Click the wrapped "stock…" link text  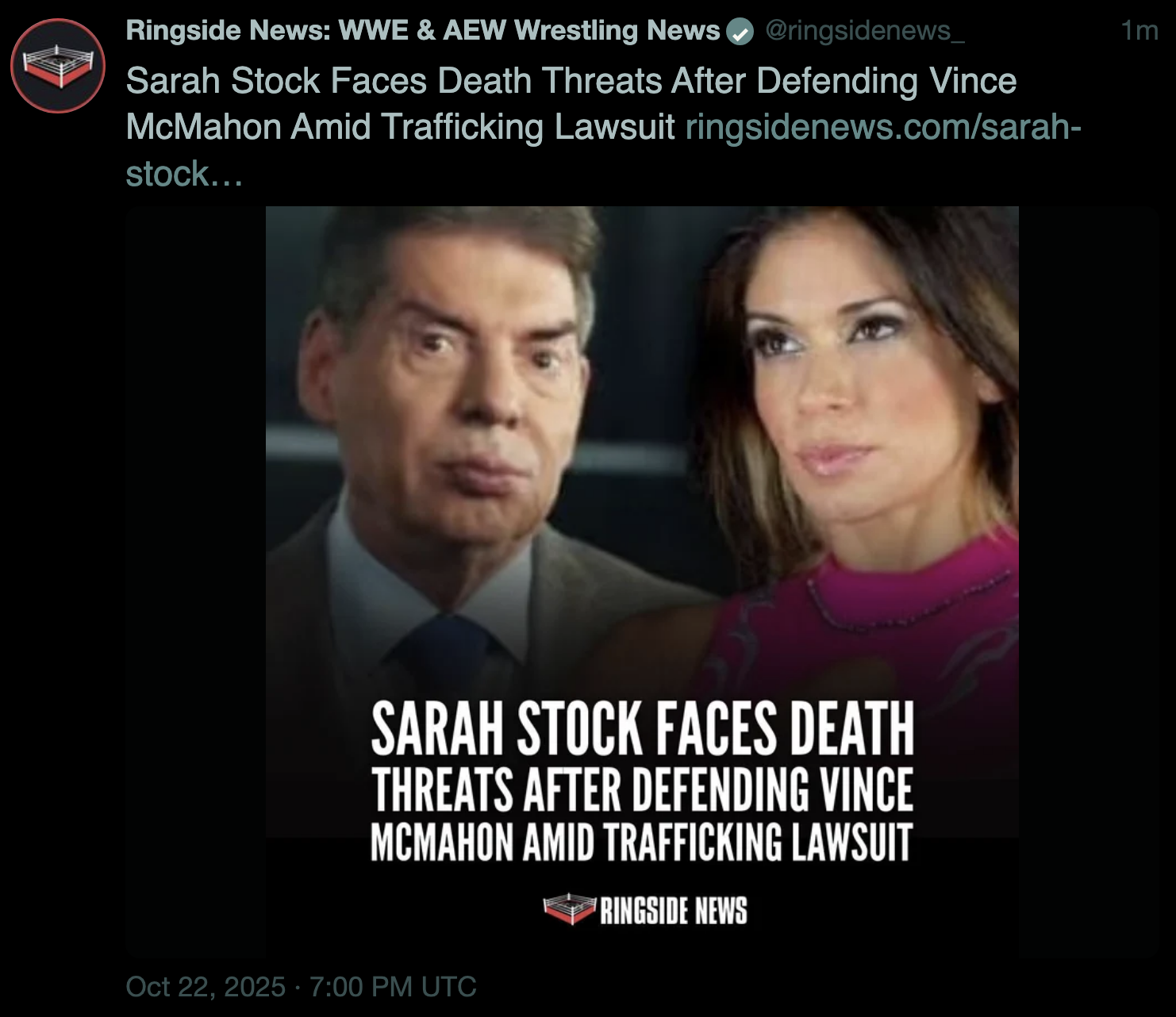point(184,174)
